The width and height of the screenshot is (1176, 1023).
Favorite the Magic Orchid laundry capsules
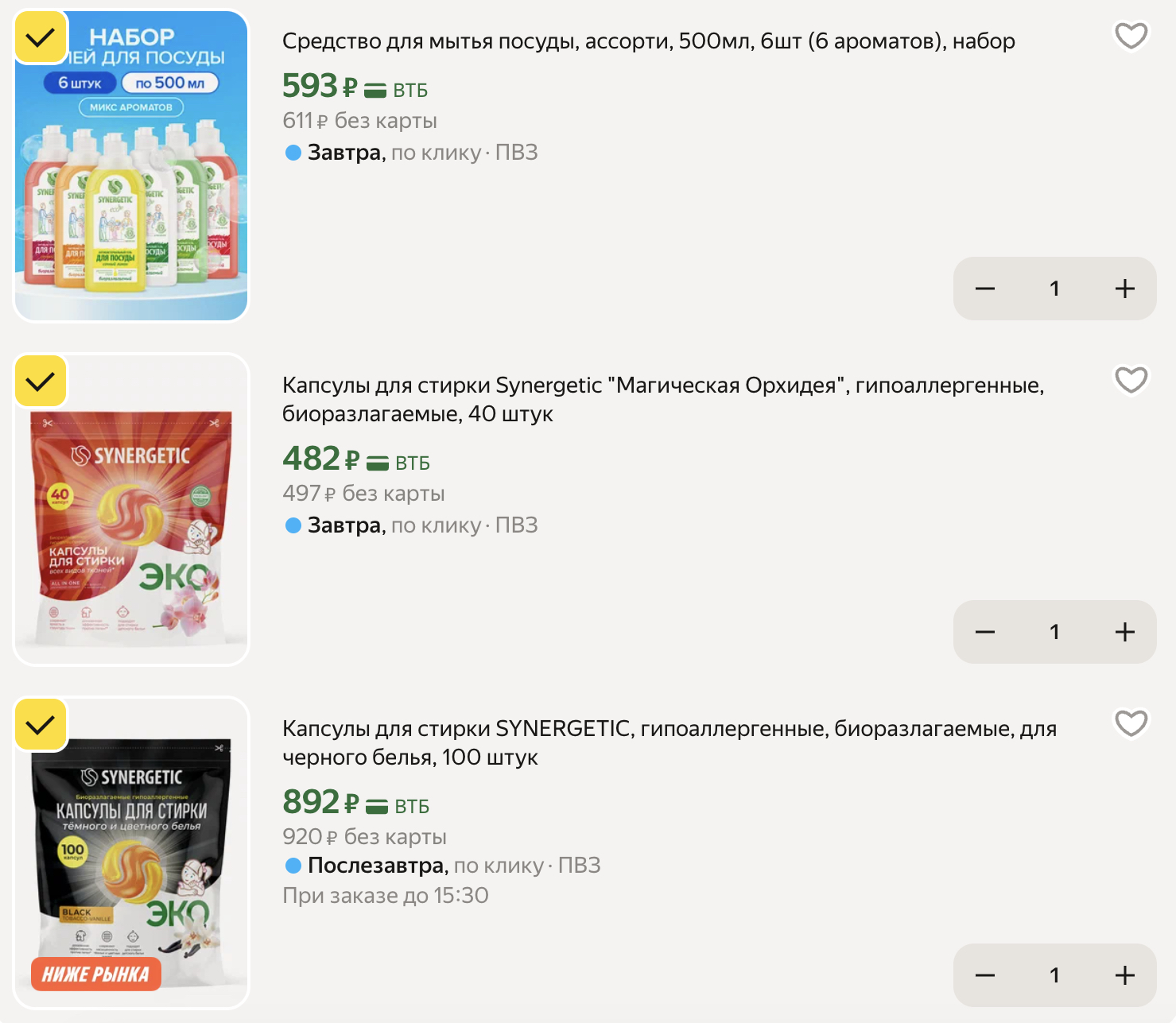pyautogui.click(x=1131, y=380)
